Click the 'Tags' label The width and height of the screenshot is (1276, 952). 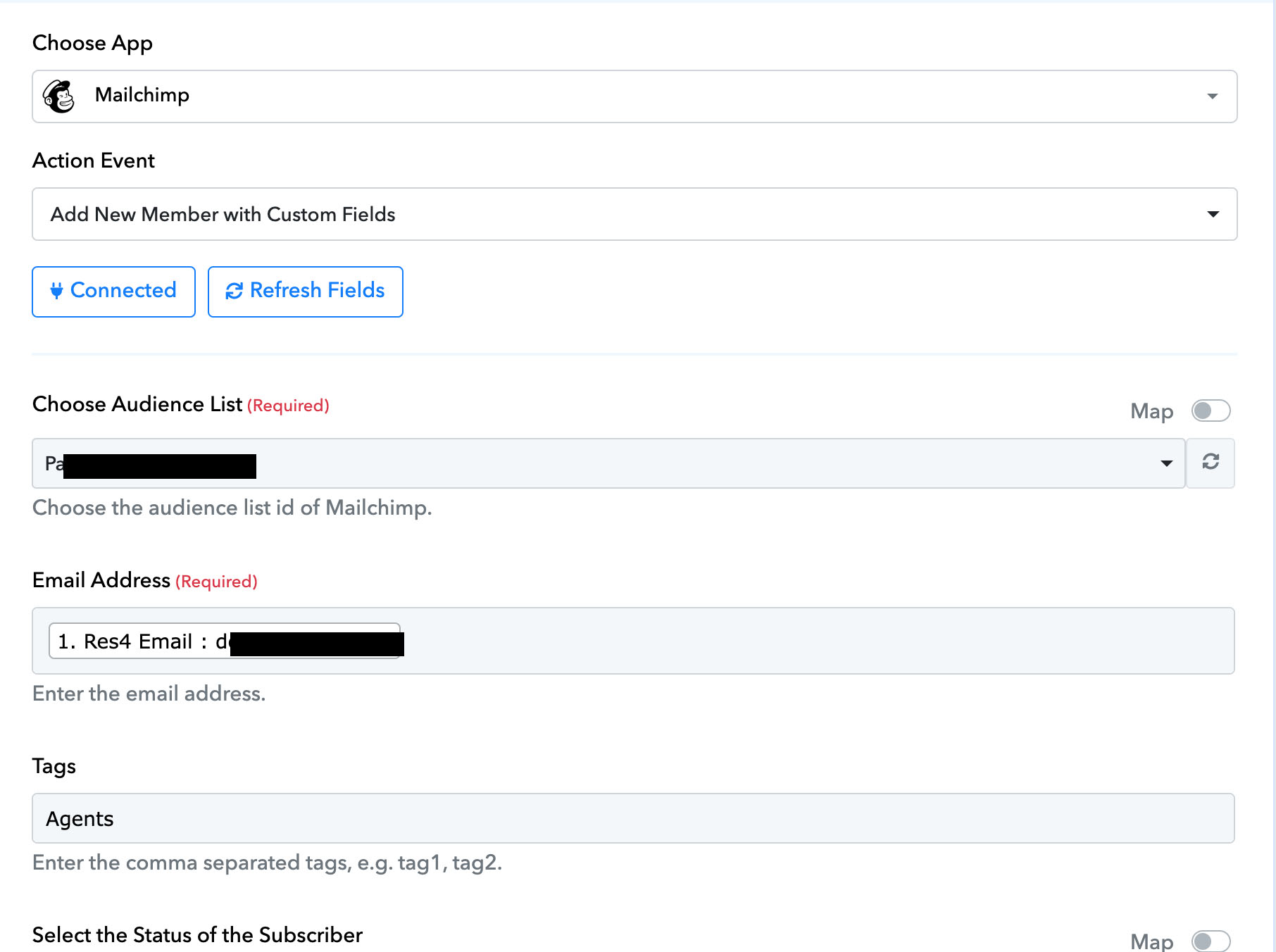tap(54, 766)
